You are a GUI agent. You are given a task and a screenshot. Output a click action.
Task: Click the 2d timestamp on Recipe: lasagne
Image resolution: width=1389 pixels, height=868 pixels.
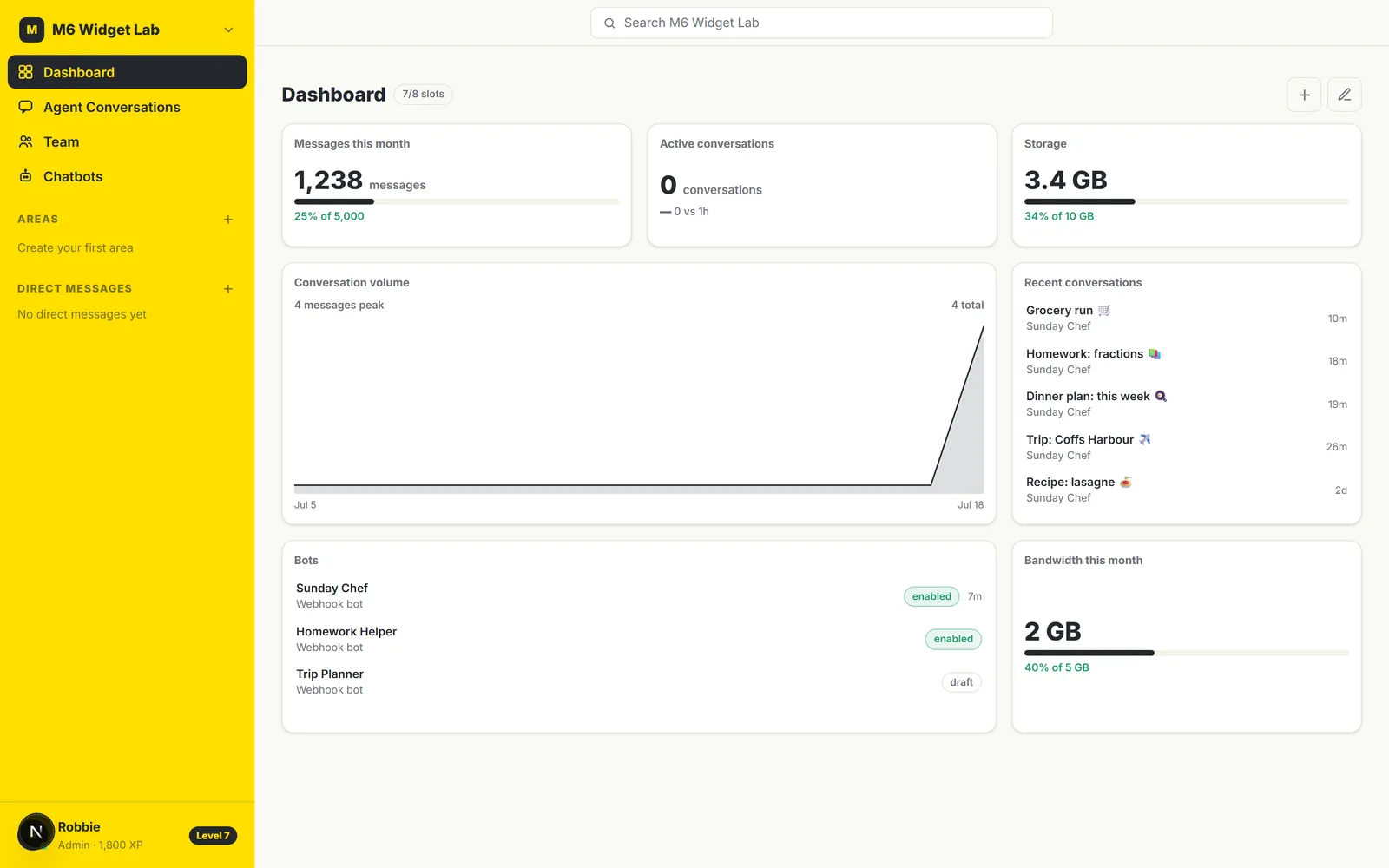(1341, 490)
